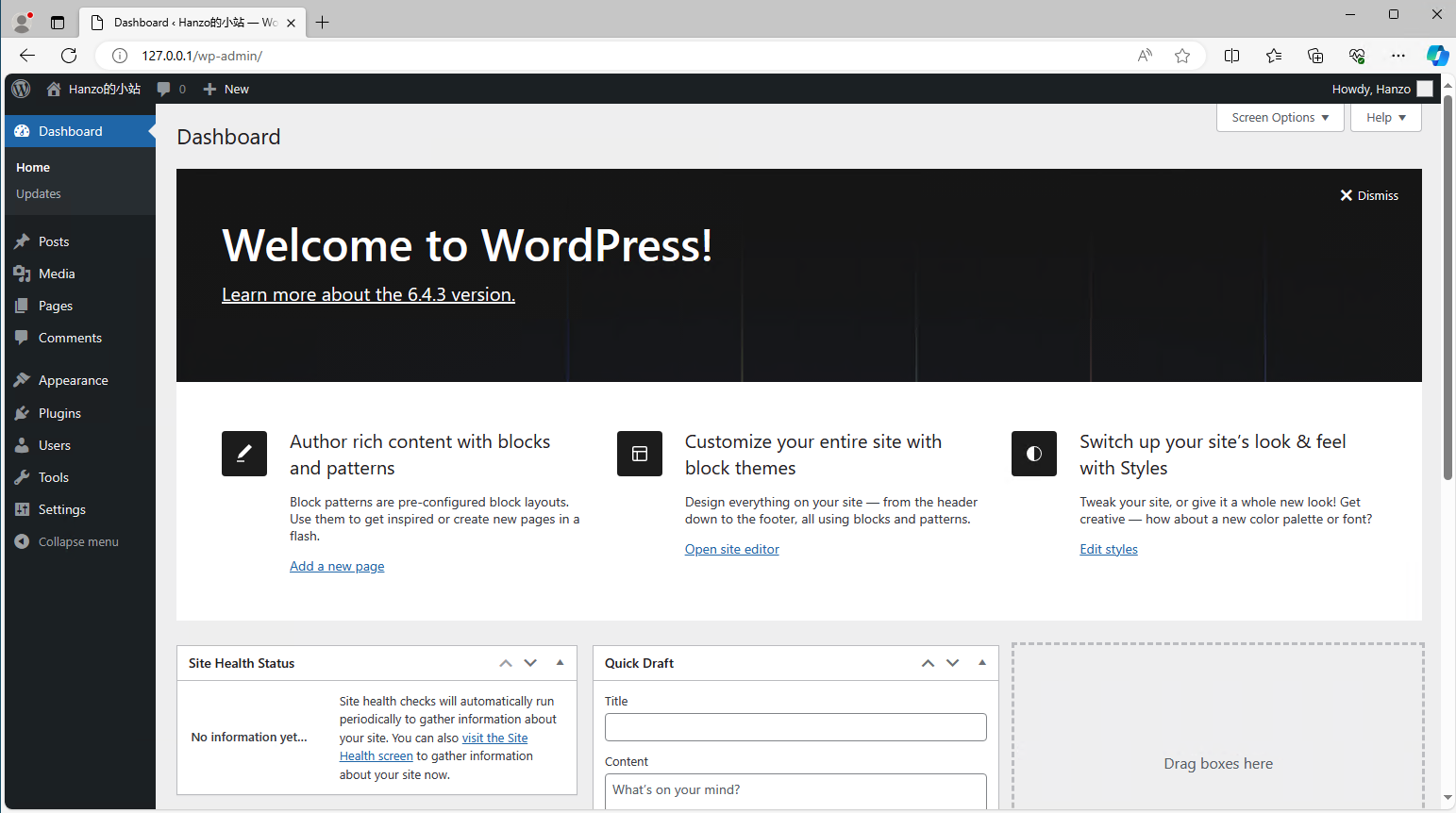This screenshot has height=813, width=1456.
Task: Click Learn more about the 6.4.3 version
Action: pos(368,294)
